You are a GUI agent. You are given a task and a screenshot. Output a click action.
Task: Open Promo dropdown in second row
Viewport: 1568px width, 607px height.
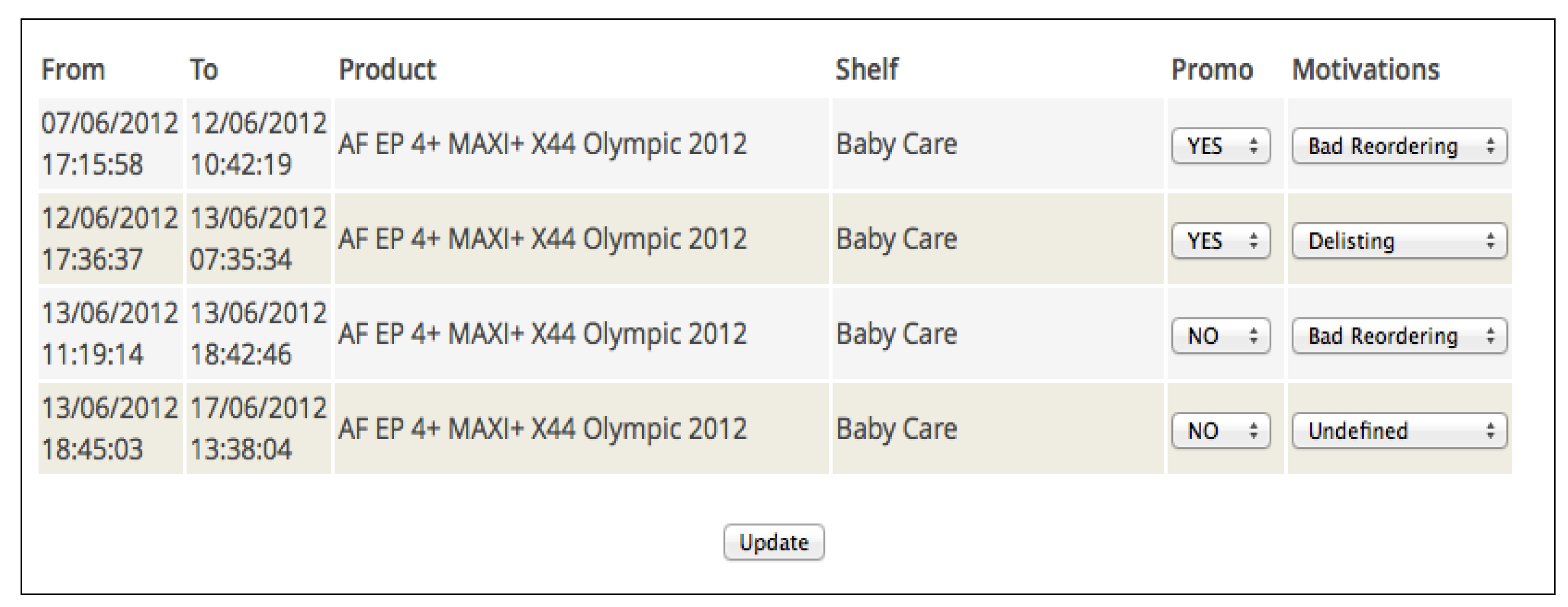point(1220,241)
